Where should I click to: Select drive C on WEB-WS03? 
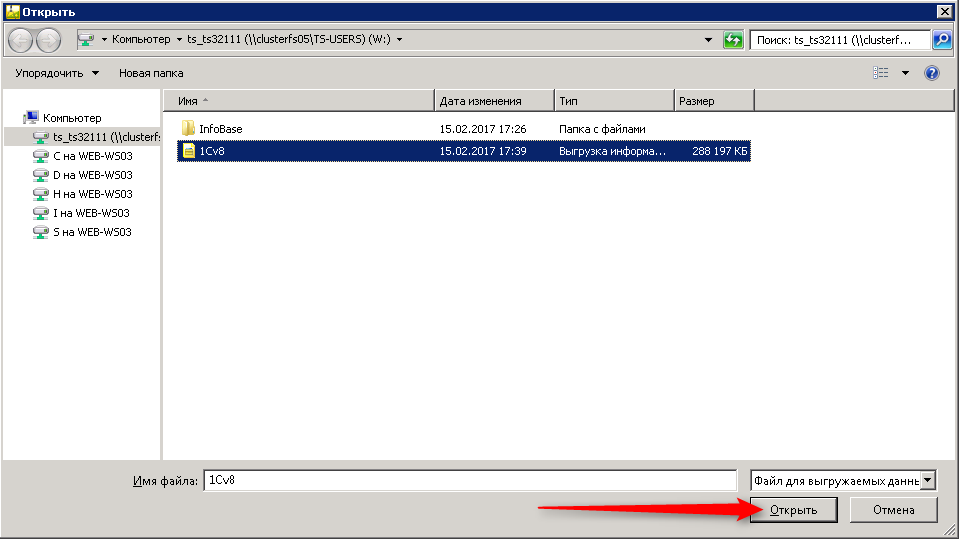coord(92,156)
